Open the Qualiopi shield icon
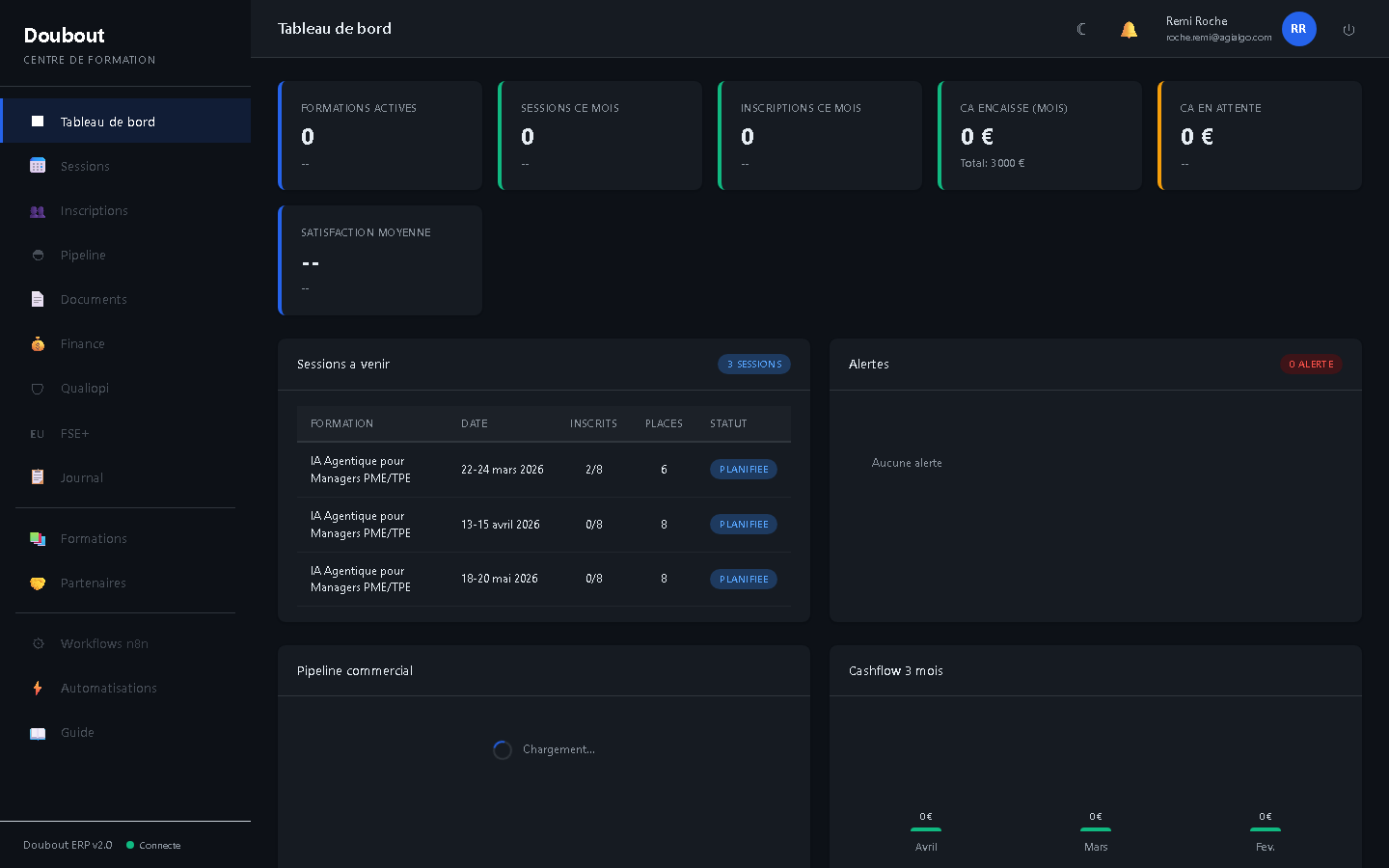 point(38,388)
